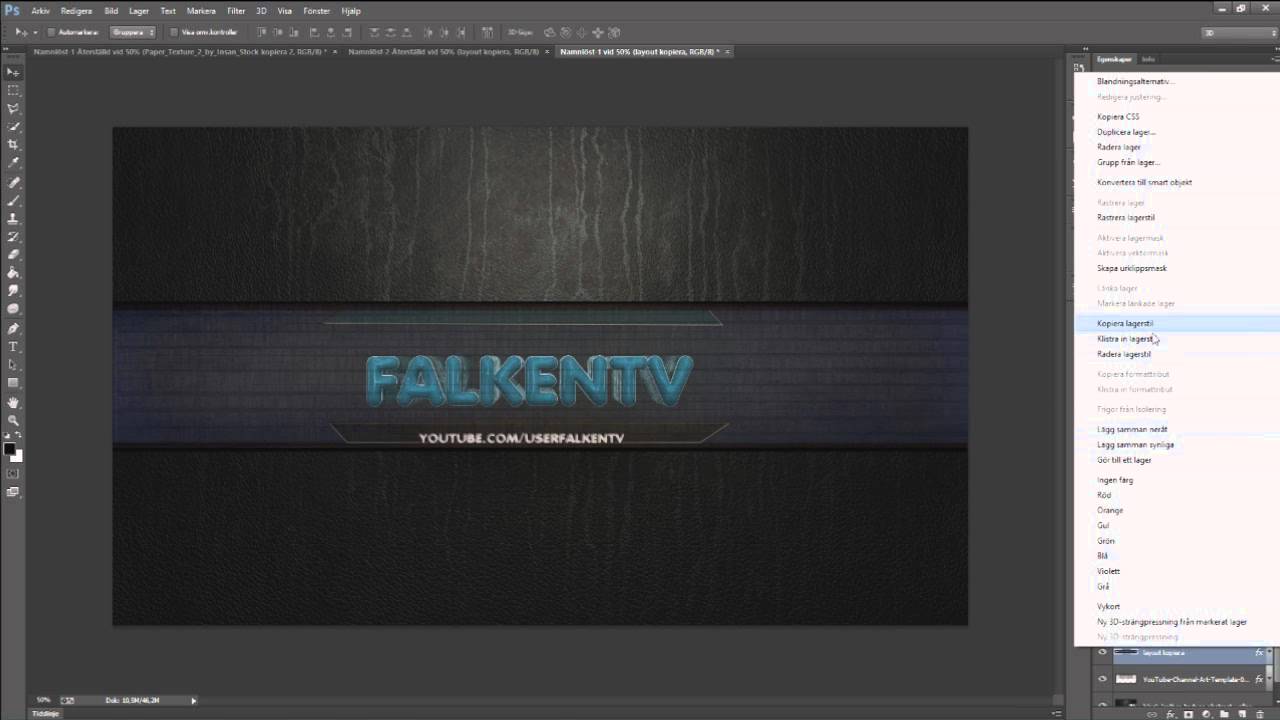Expand effects on YouTube-Channel-Art-Template layer

point(1268,679)
